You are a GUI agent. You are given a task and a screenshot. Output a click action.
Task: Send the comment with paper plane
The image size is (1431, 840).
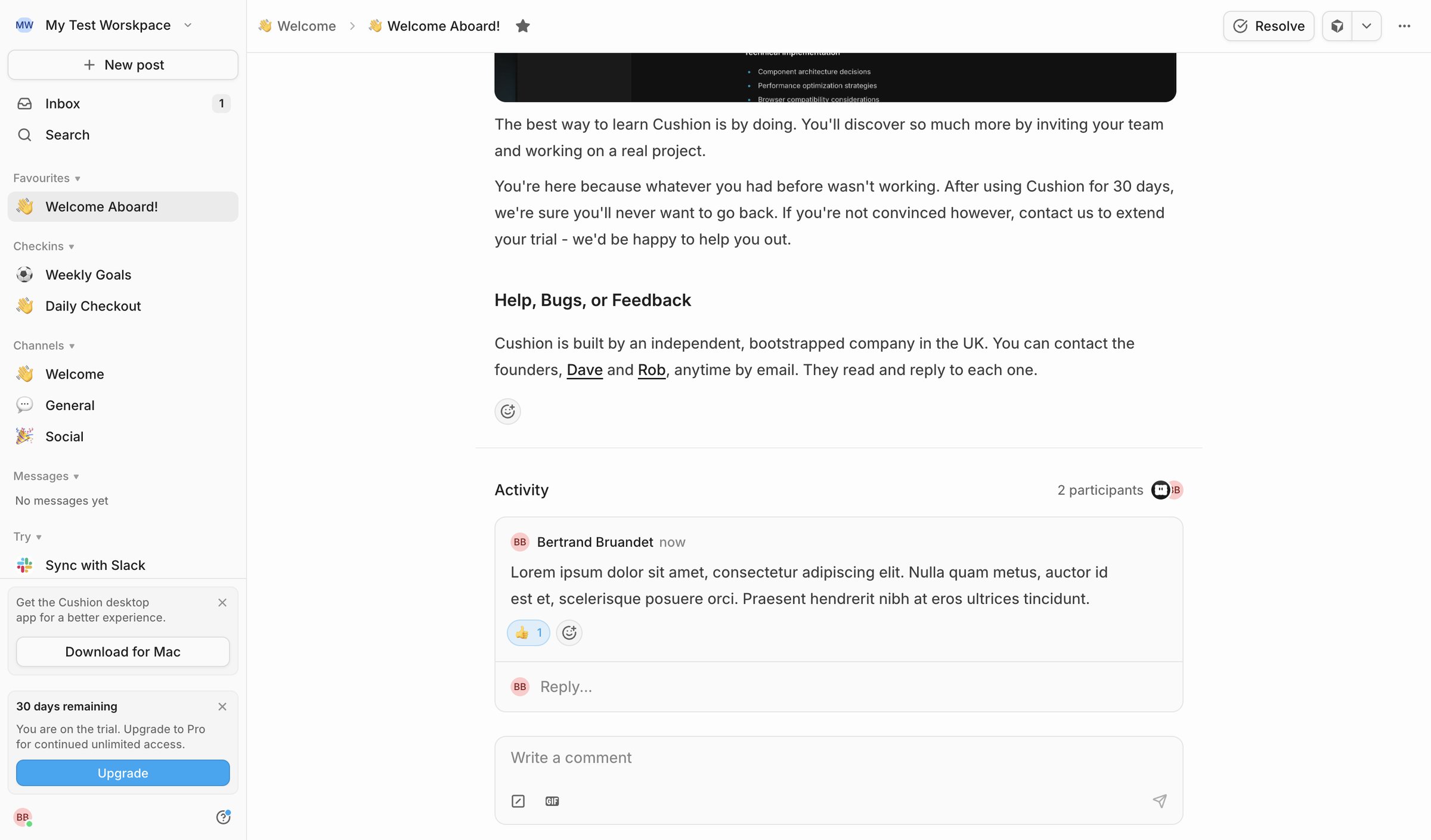pyautogui.click(x=1160, y=801)
